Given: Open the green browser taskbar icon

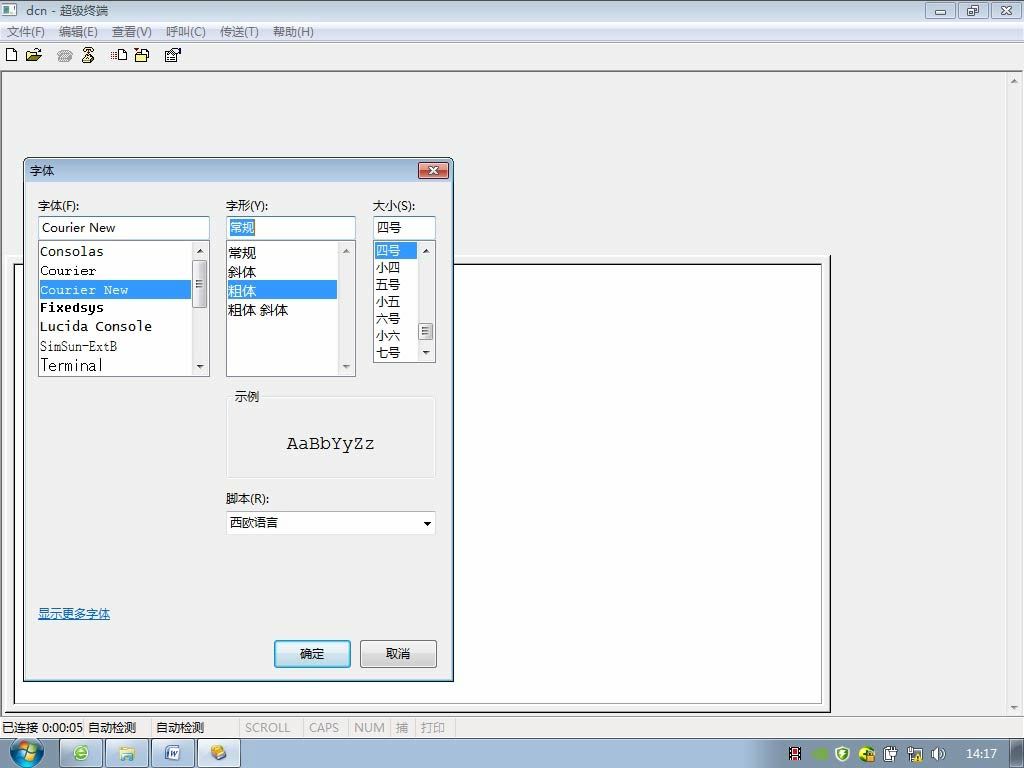Looking at the screenshot, I should click(x=81, y=754).
